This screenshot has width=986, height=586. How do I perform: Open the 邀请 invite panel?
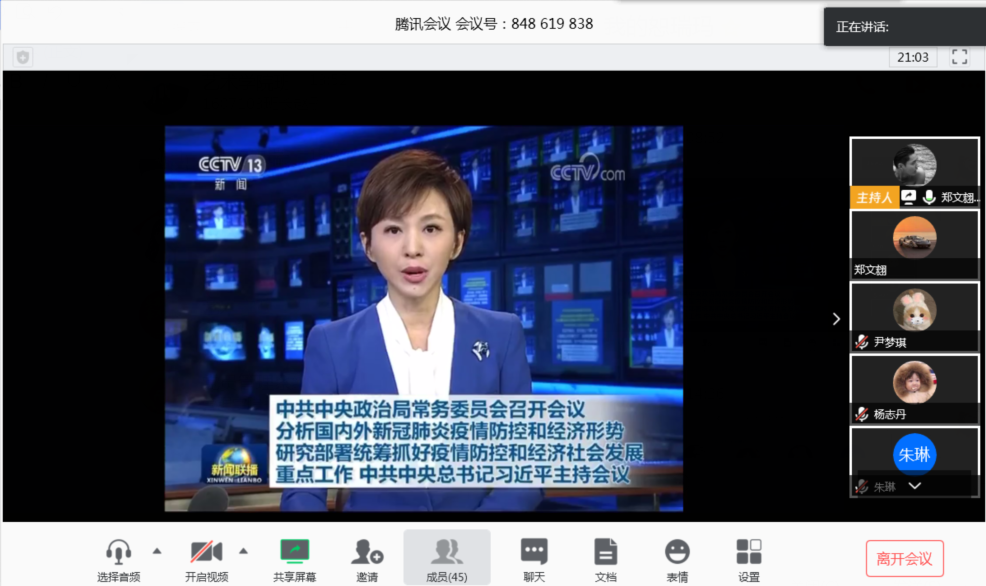(367, 551)
